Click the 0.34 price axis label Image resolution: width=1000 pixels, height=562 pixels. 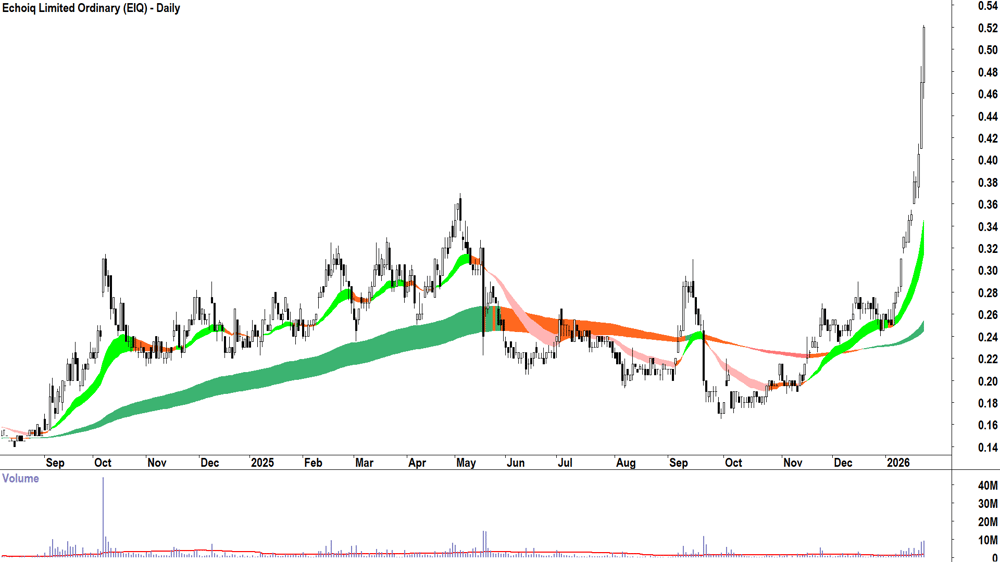[x=987, y=226]
